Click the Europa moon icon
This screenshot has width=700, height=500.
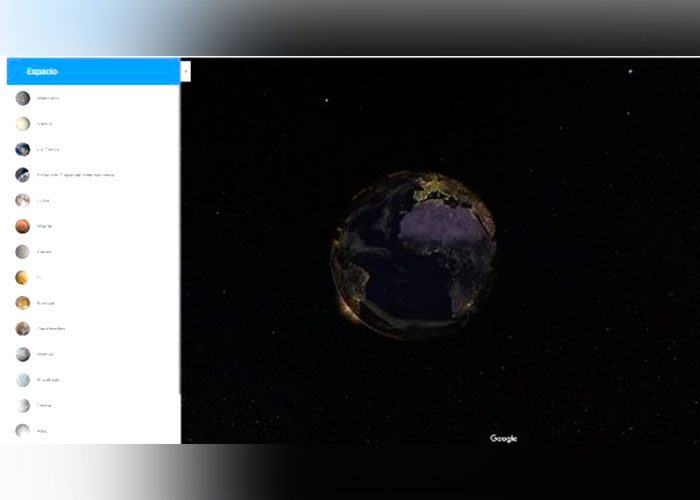[22, 303]
